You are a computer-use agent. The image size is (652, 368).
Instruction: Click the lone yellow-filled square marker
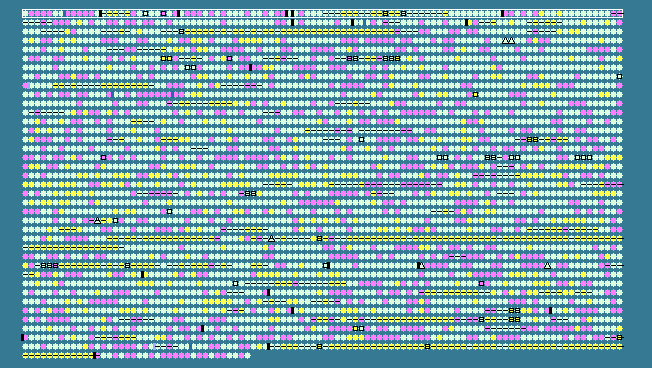(x=475, y=94)
